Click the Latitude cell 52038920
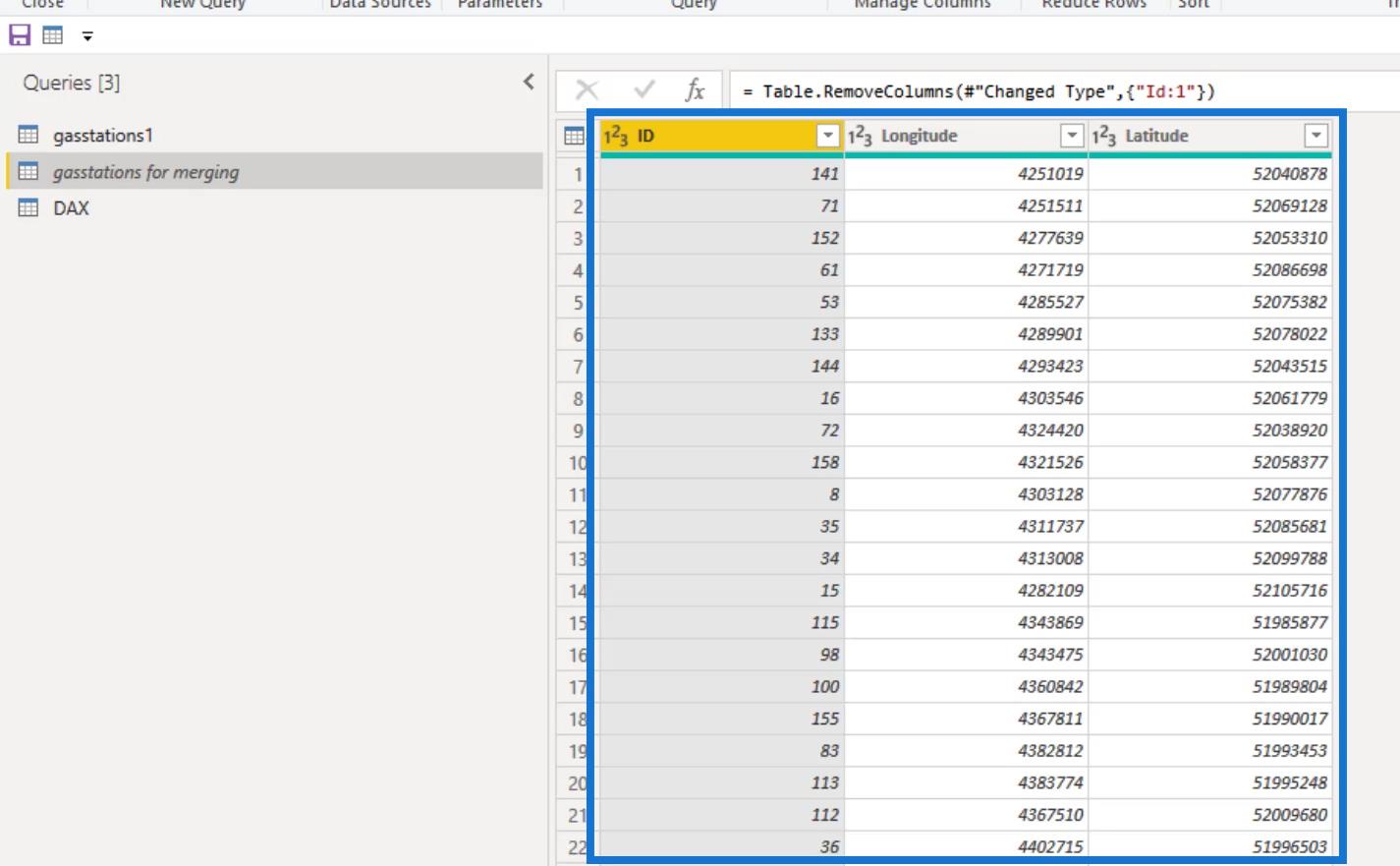This screenshot has height=866, width=1400. pos(1209,431)
